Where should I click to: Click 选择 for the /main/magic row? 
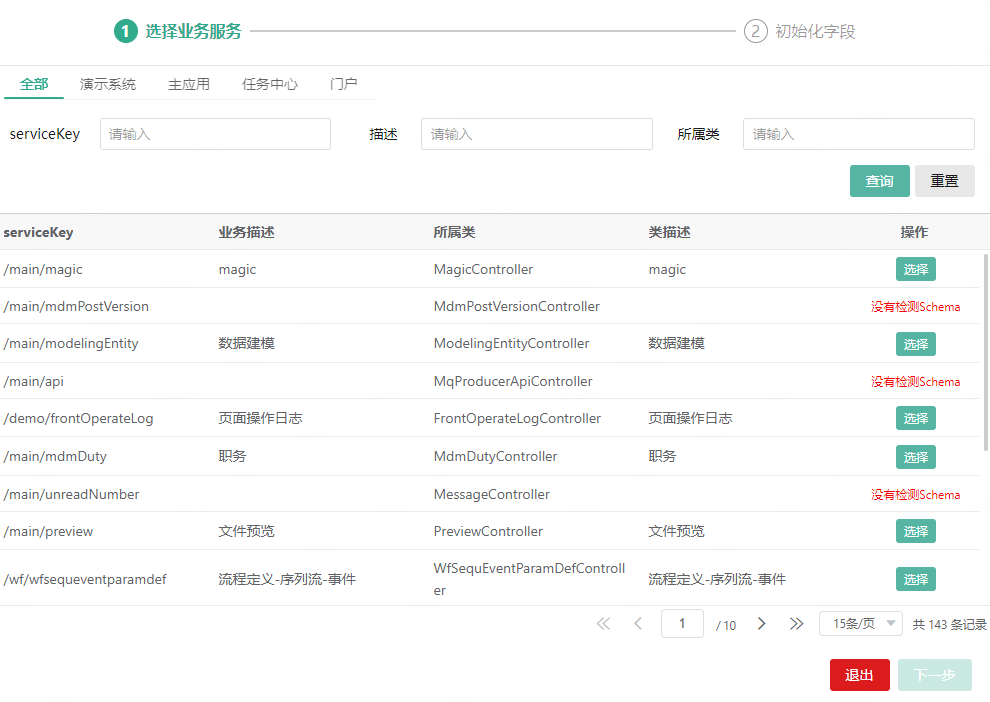pyautogui.click(x=915, y=269)
